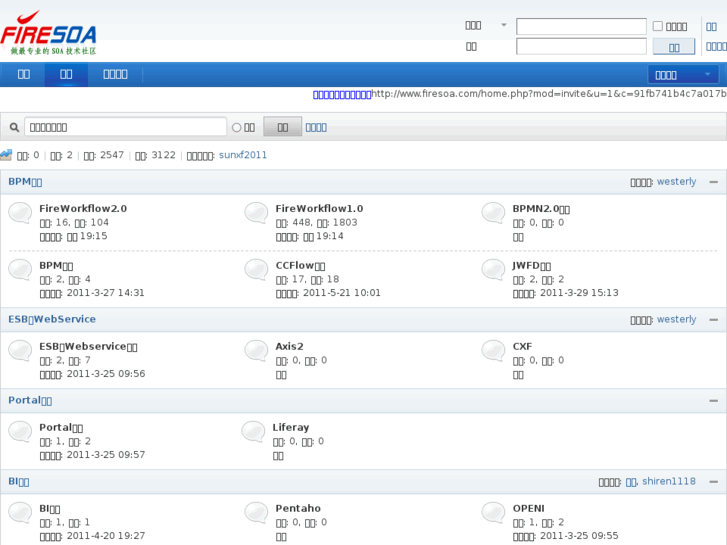The height and width of the screenshot is (545, 727).
Task: Select the first navigation tab
Action: point(24,74)
